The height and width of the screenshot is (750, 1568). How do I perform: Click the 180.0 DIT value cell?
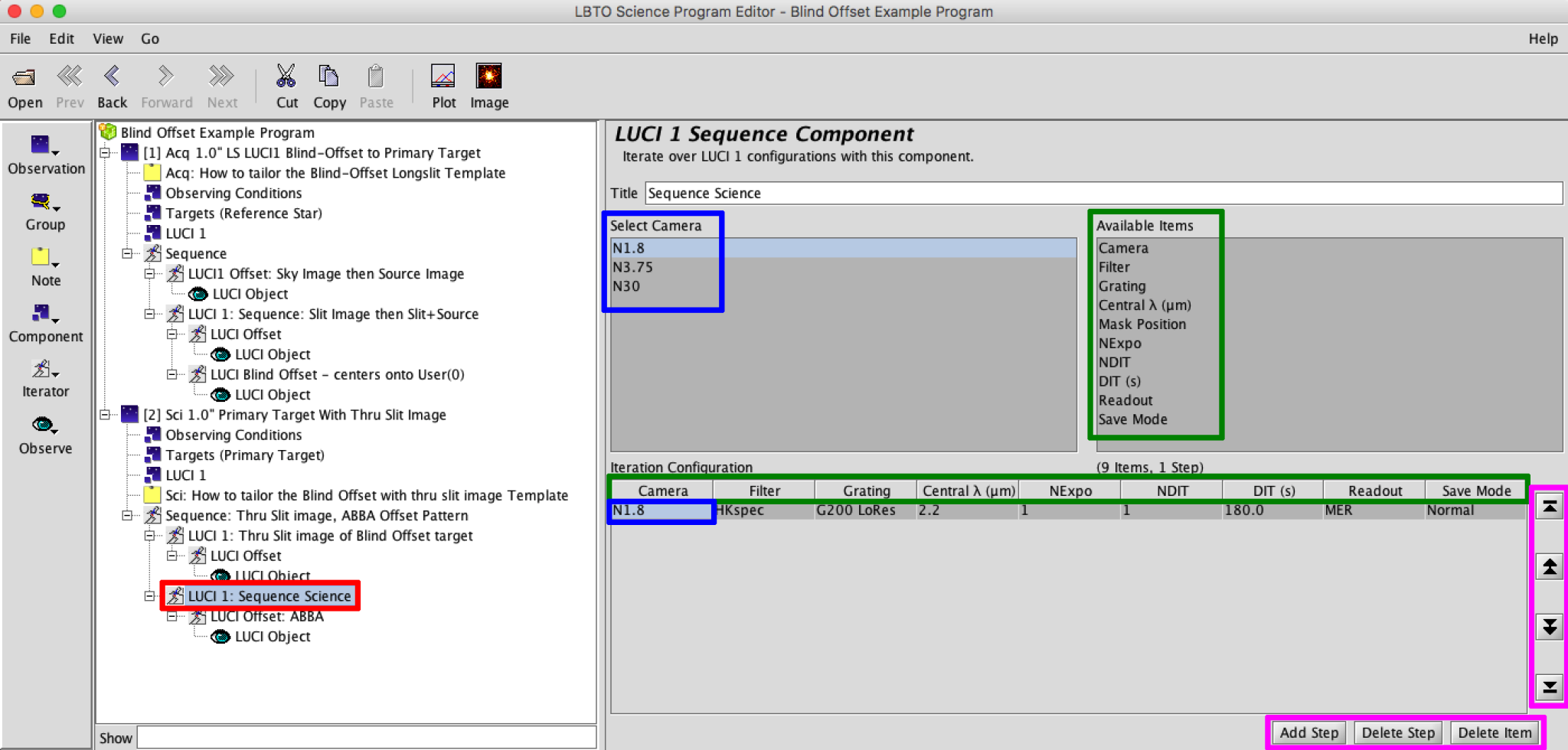1272,510
